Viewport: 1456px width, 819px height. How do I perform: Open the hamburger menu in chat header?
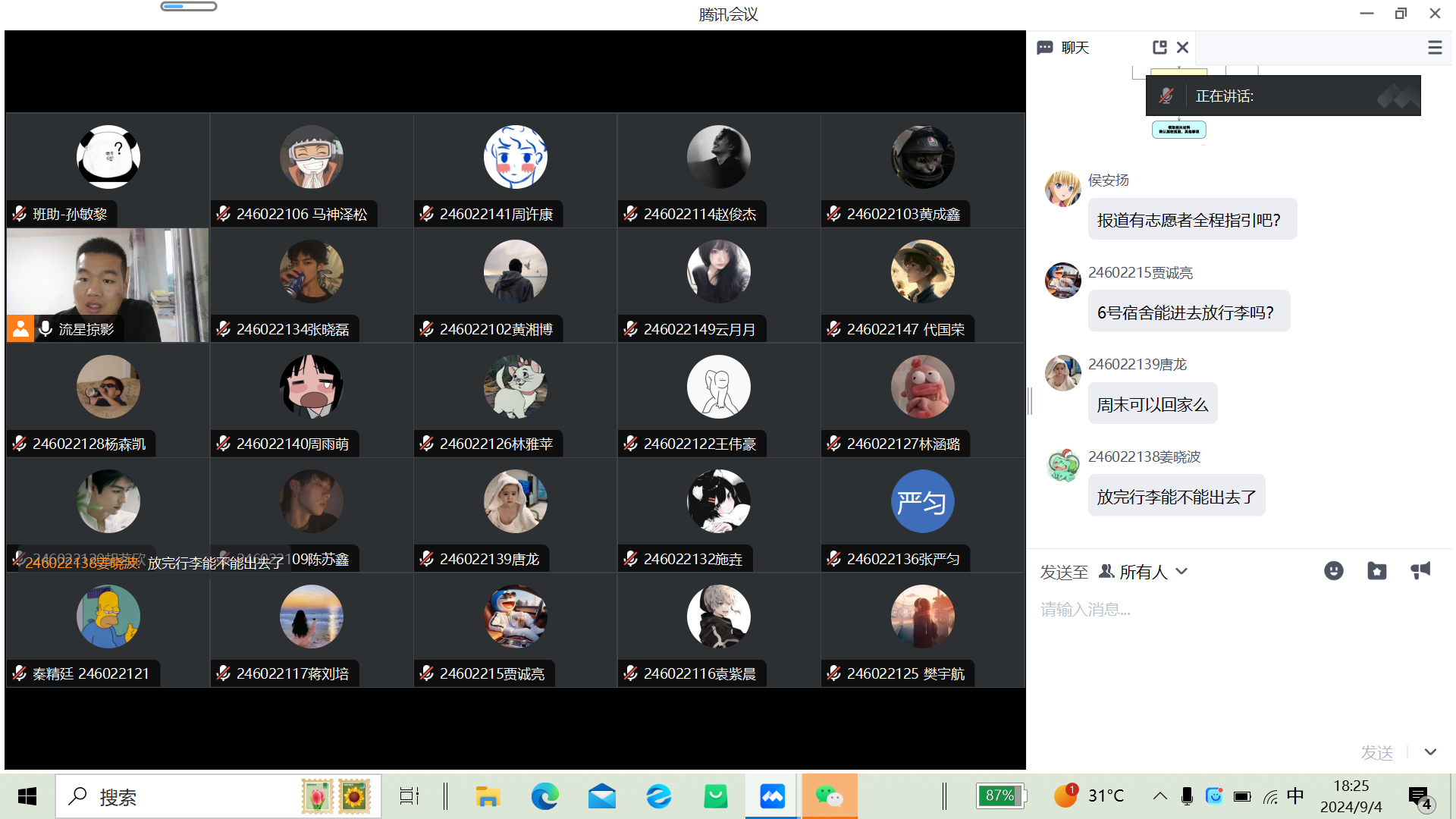(1434, 47)
